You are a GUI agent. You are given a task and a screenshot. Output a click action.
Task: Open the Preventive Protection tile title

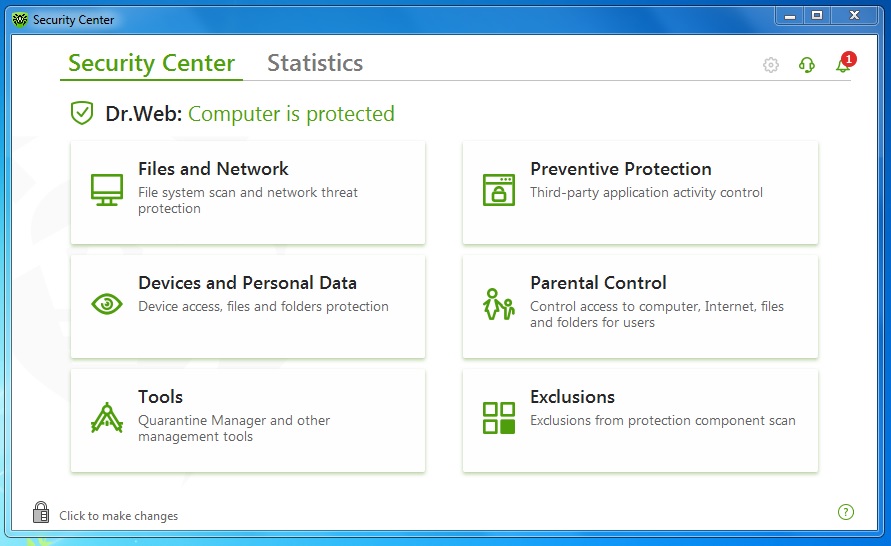coord(621,169)
